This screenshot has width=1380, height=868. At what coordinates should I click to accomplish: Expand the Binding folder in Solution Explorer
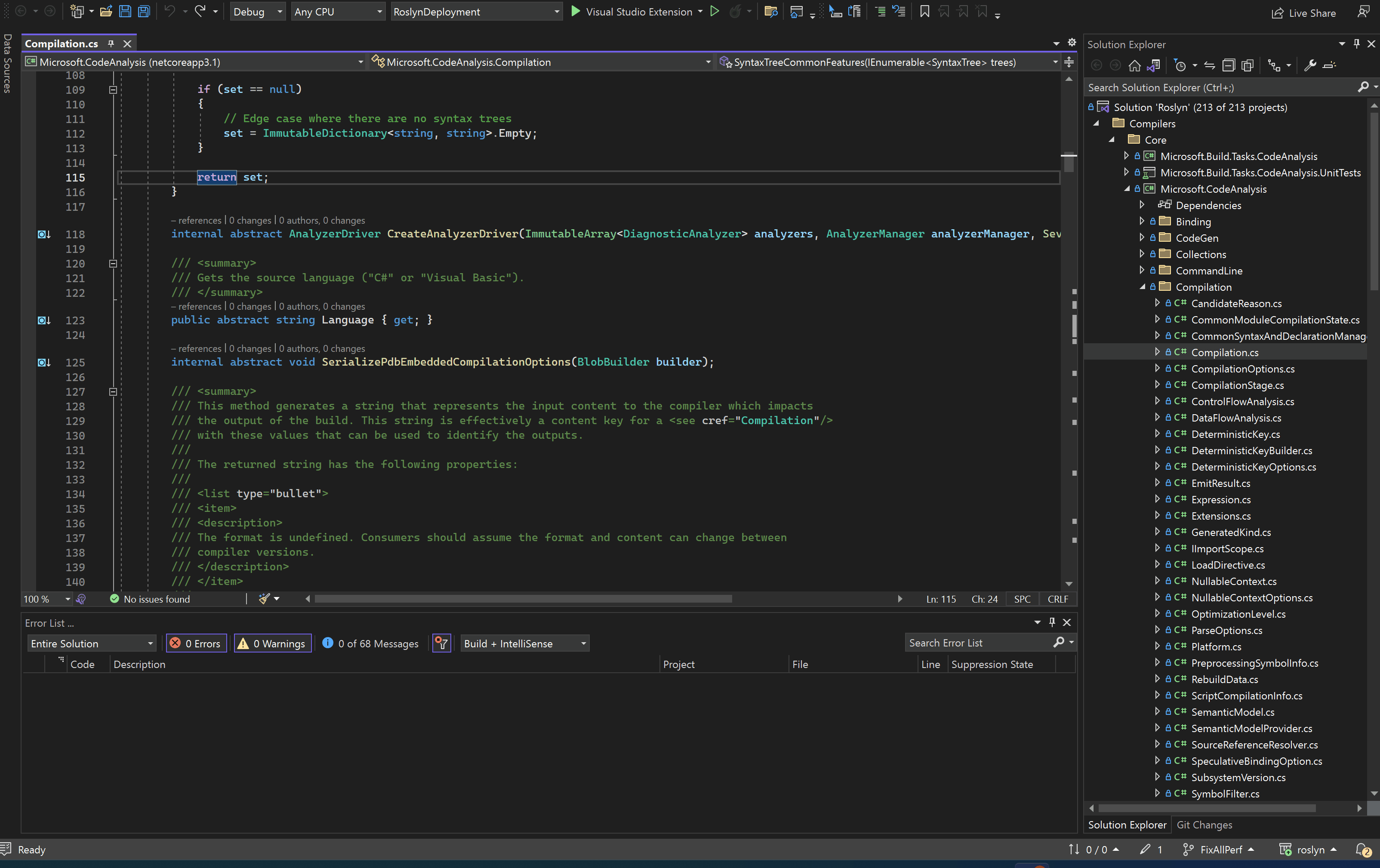coord(1142,221)
